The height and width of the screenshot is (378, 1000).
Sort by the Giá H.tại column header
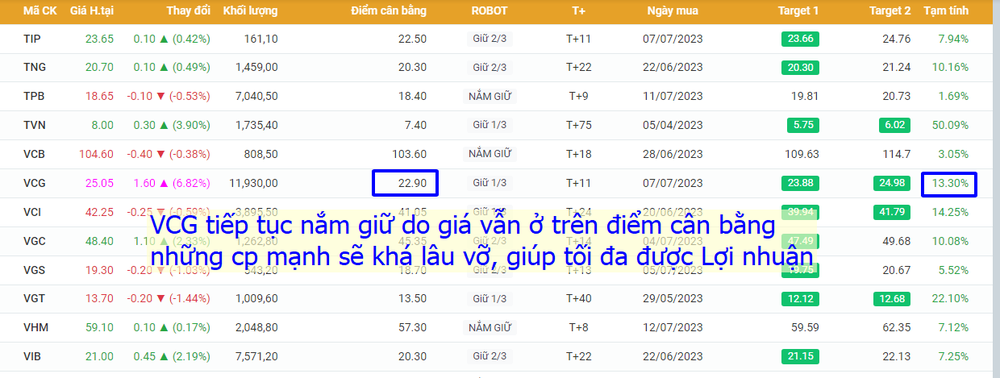[91, 11]
